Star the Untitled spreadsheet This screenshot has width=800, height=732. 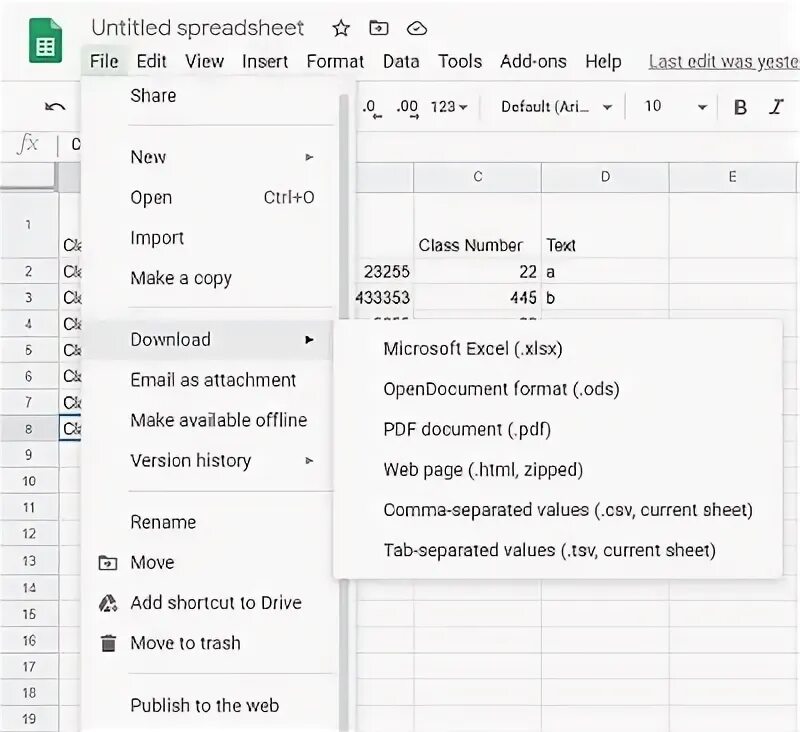click(341, 28)
